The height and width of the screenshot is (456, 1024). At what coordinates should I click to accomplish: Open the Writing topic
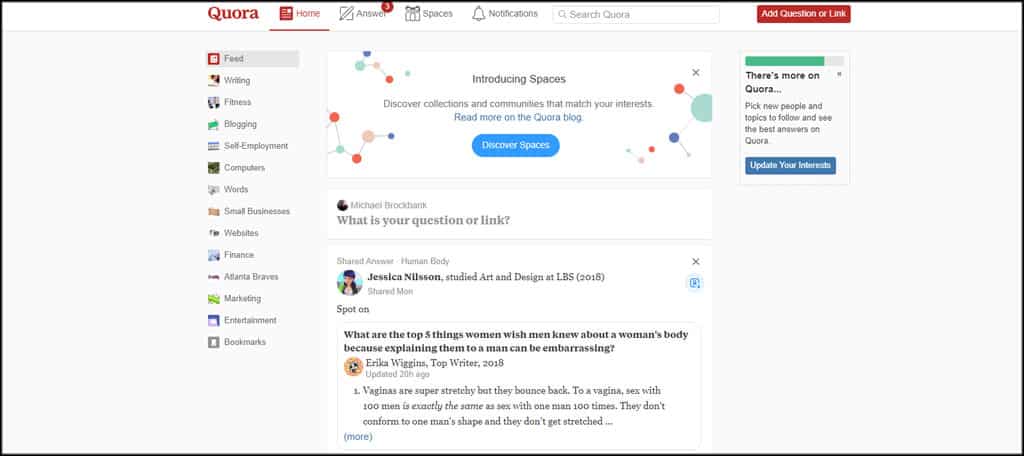236,80
